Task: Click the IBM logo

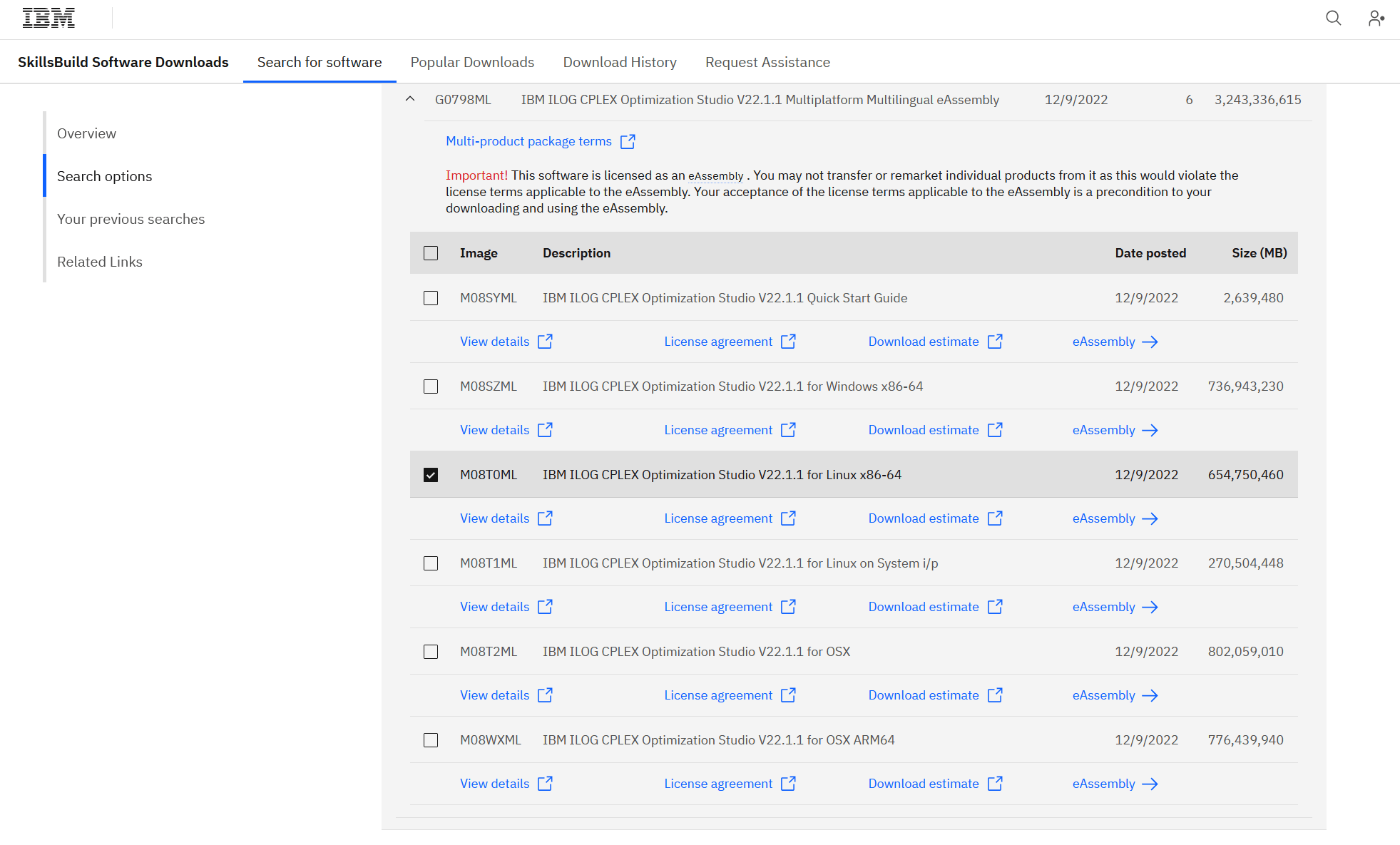Action: point(48,18)
